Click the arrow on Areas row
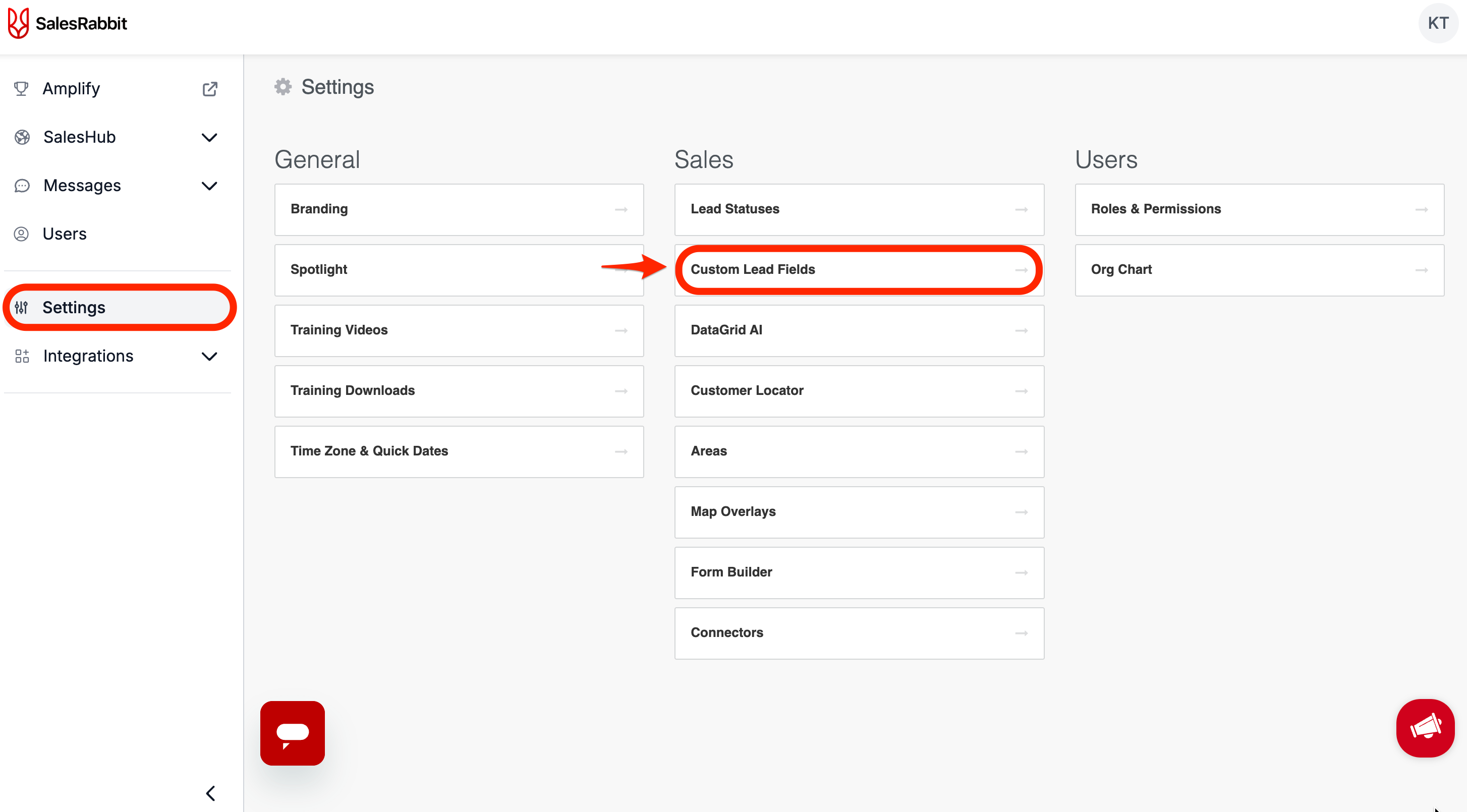 (x=1021, y=451)
